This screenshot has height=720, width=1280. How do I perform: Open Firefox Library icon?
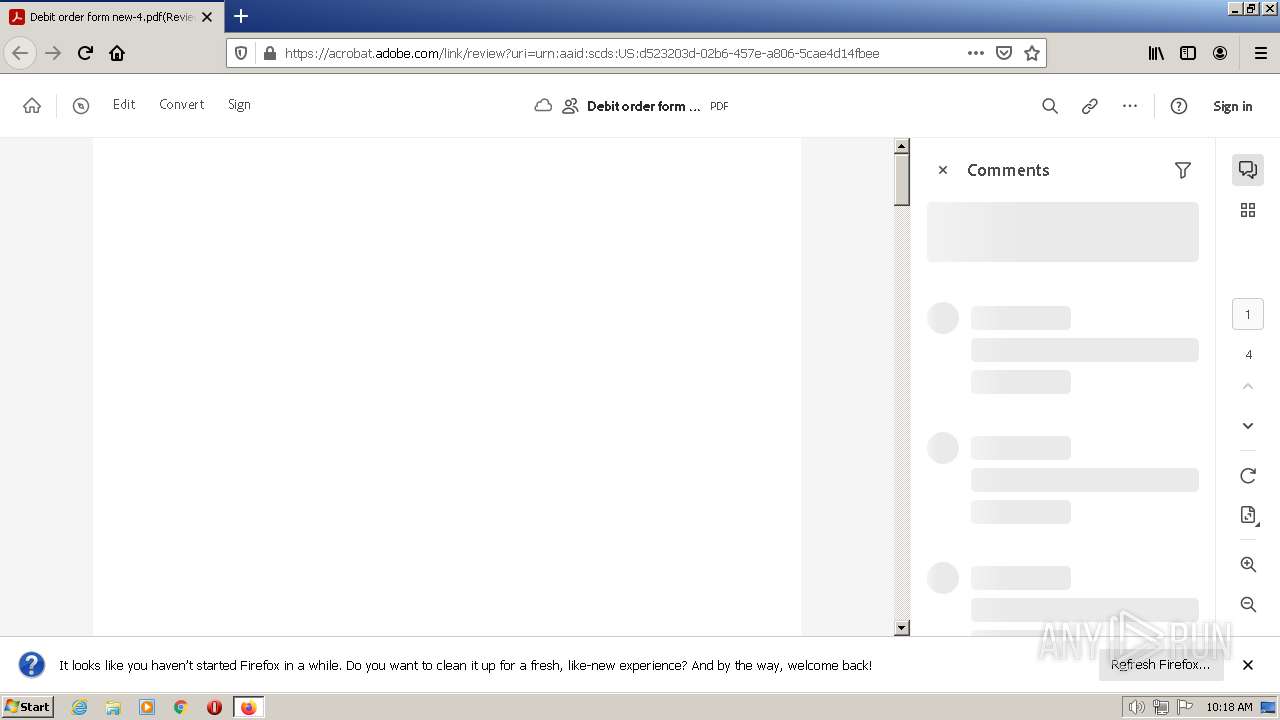(x=1156, y=53)
